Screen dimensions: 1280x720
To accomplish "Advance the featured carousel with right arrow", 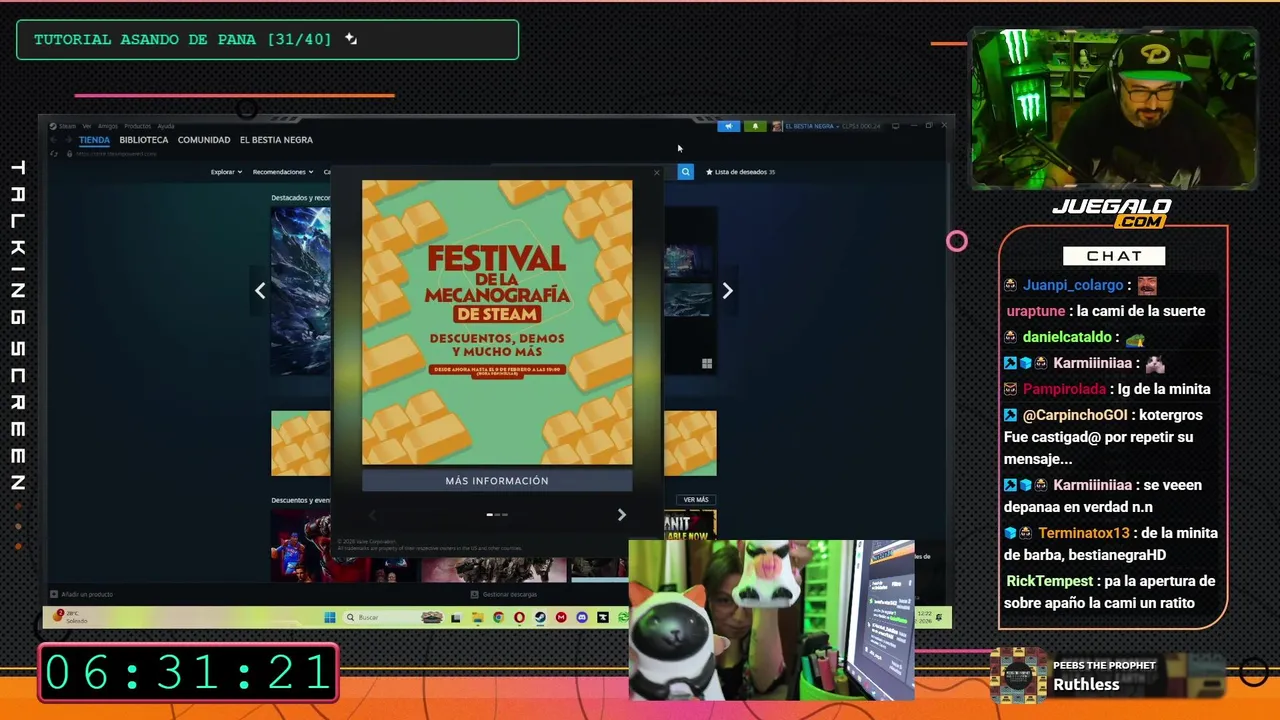I will coord(727,291).
